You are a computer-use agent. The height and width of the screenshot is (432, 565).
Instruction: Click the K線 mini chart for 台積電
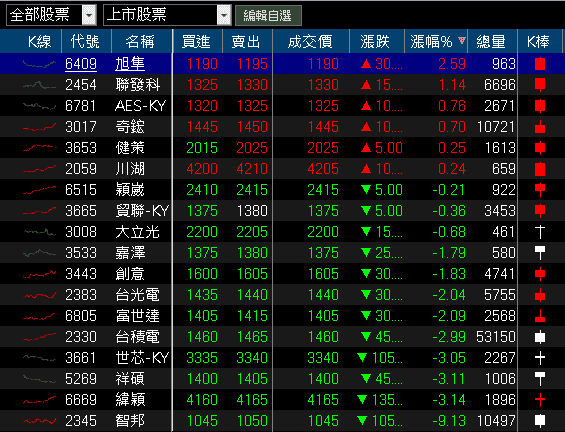(x=39, y=337)
